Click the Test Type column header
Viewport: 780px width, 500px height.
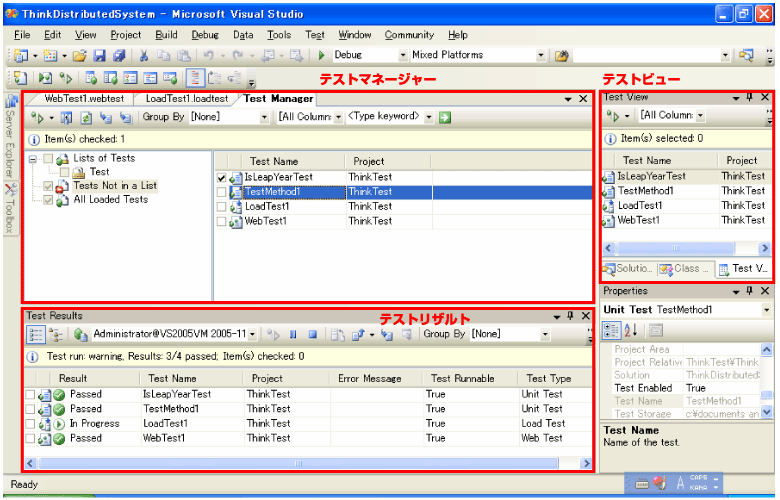tap(555, 379)
